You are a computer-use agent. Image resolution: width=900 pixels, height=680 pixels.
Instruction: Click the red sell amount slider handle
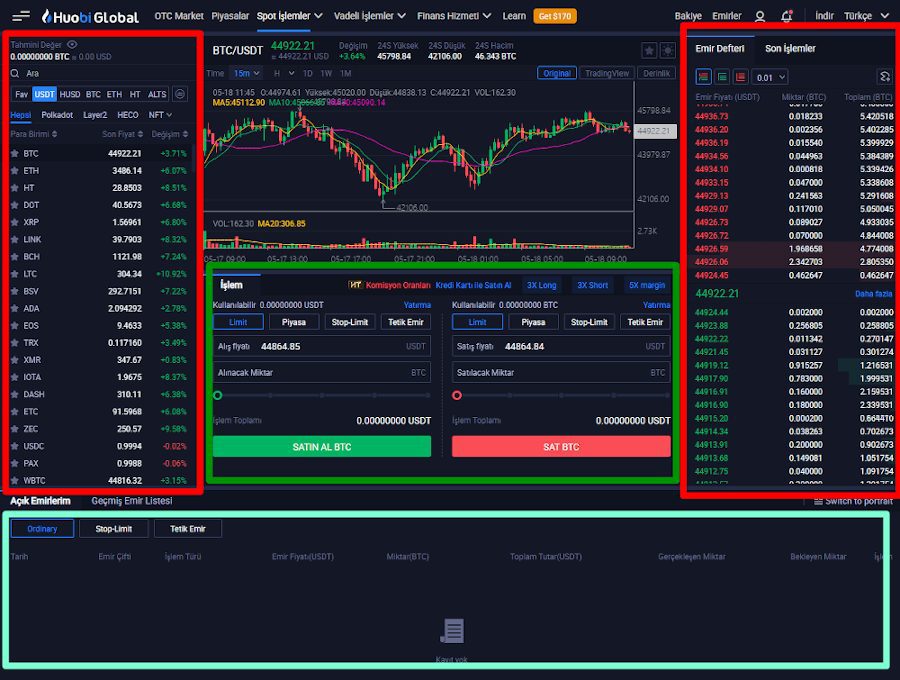click(x=457, y=395)
